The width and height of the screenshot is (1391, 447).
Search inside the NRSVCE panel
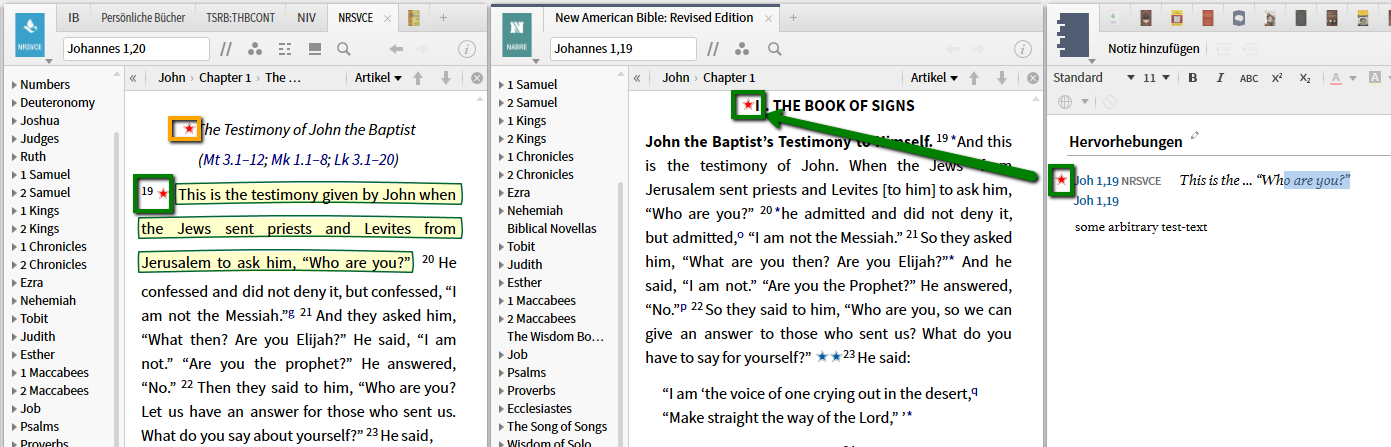343,49
